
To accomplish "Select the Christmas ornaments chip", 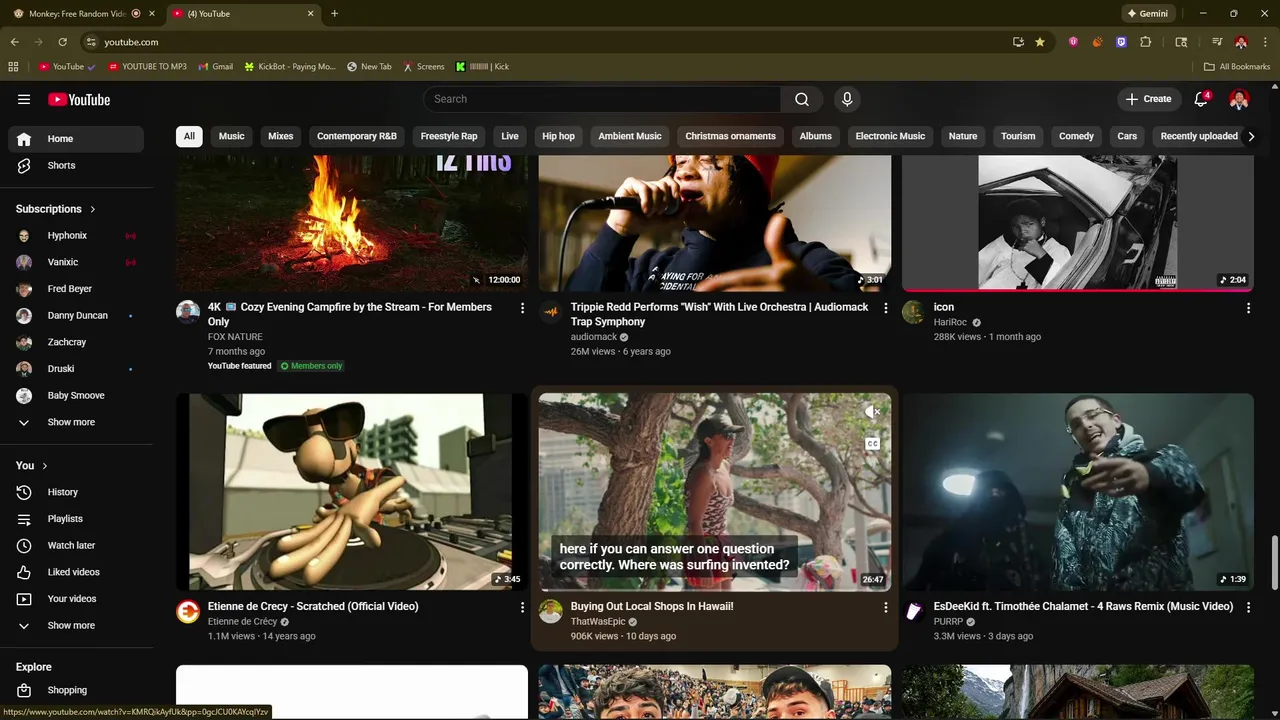I will click(x=731, y=136).
